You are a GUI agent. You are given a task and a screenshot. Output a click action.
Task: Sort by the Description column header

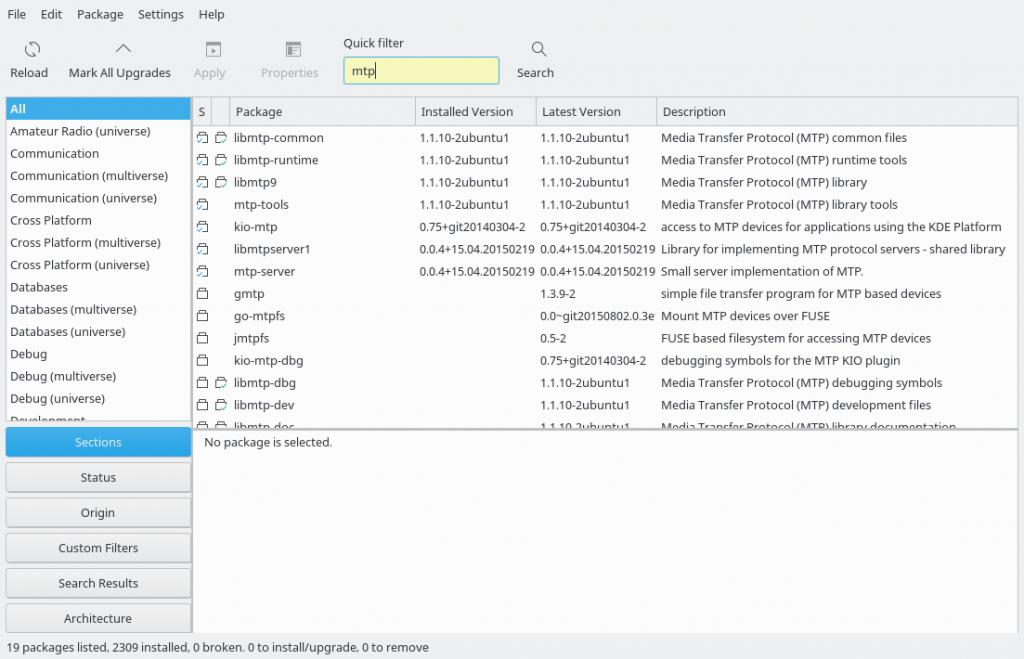coord(693,112)
